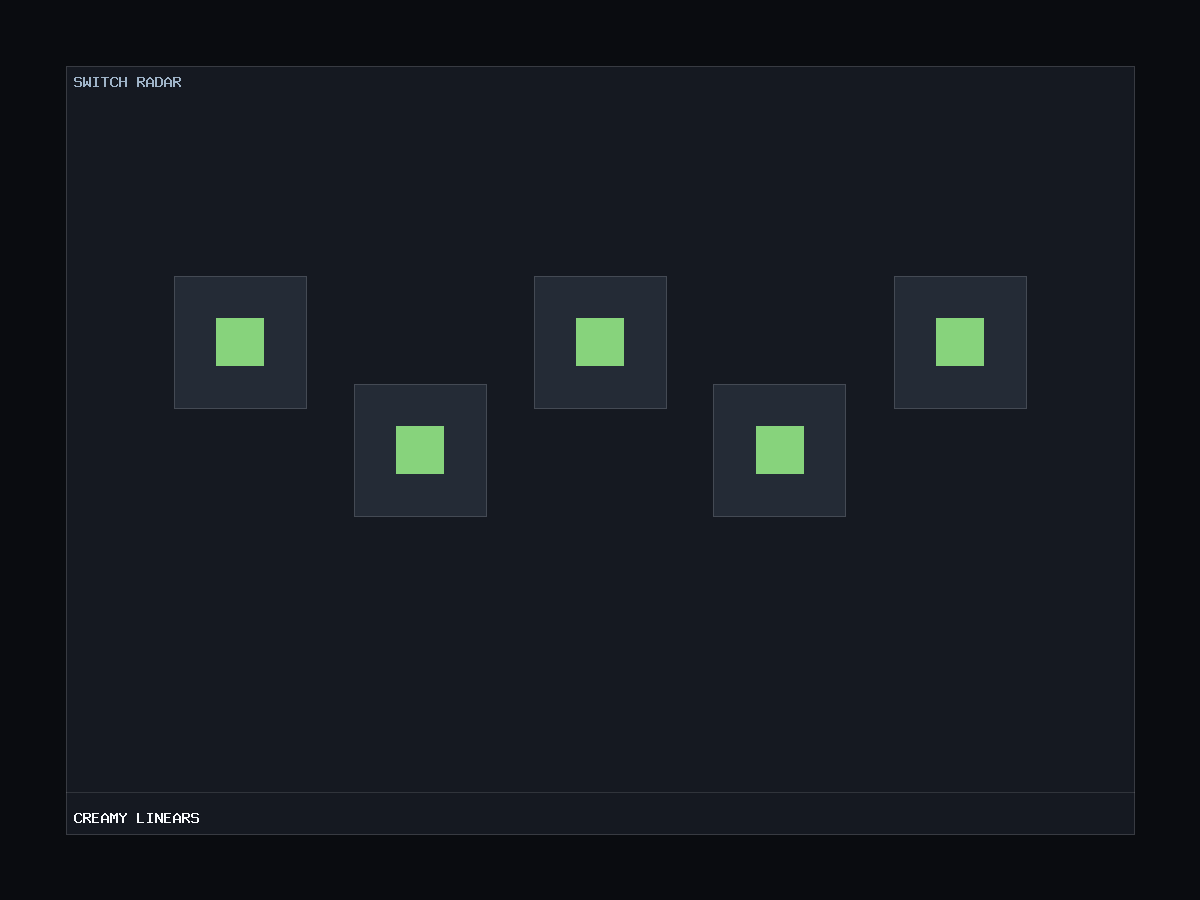Click the empty radar area below the switches

[600, 650]
